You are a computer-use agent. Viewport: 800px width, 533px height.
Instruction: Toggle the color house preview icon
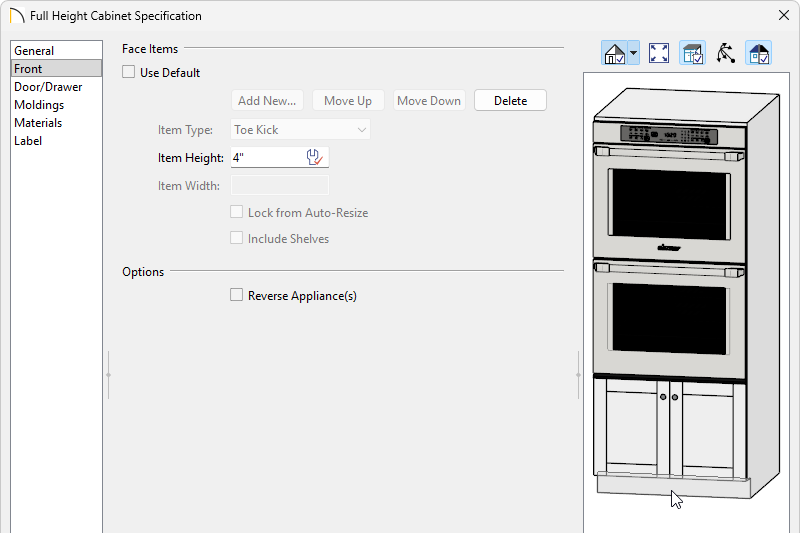pyautogui.click(x=759, y=53)
